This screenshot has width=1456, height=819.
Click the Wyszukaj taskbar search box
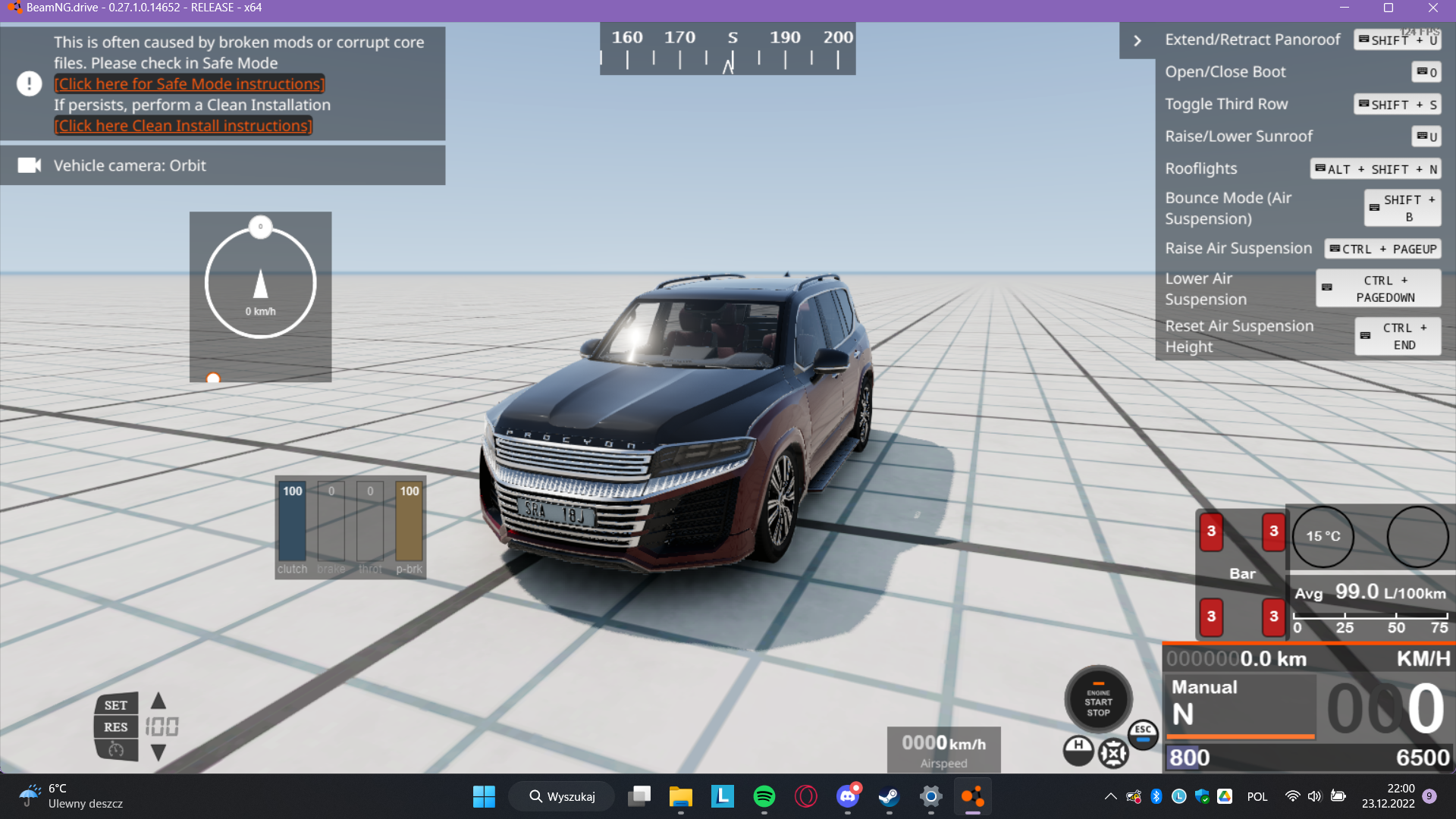coord(562,796)
